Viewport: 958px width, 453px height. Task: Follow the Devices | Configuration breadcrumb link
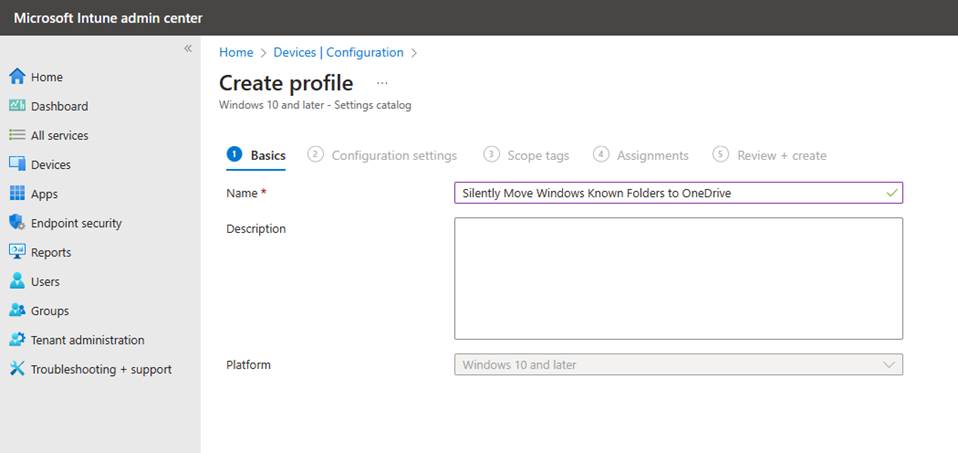click(x=338, y=52)
